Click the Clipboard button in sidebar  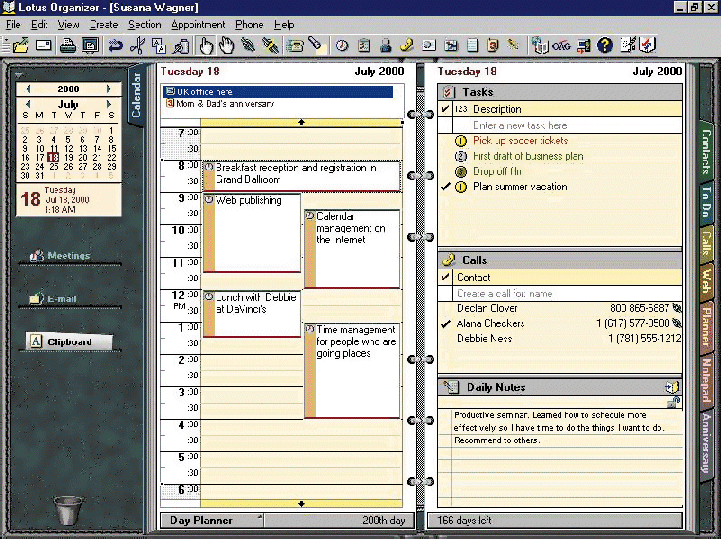(x=68, y=342)
